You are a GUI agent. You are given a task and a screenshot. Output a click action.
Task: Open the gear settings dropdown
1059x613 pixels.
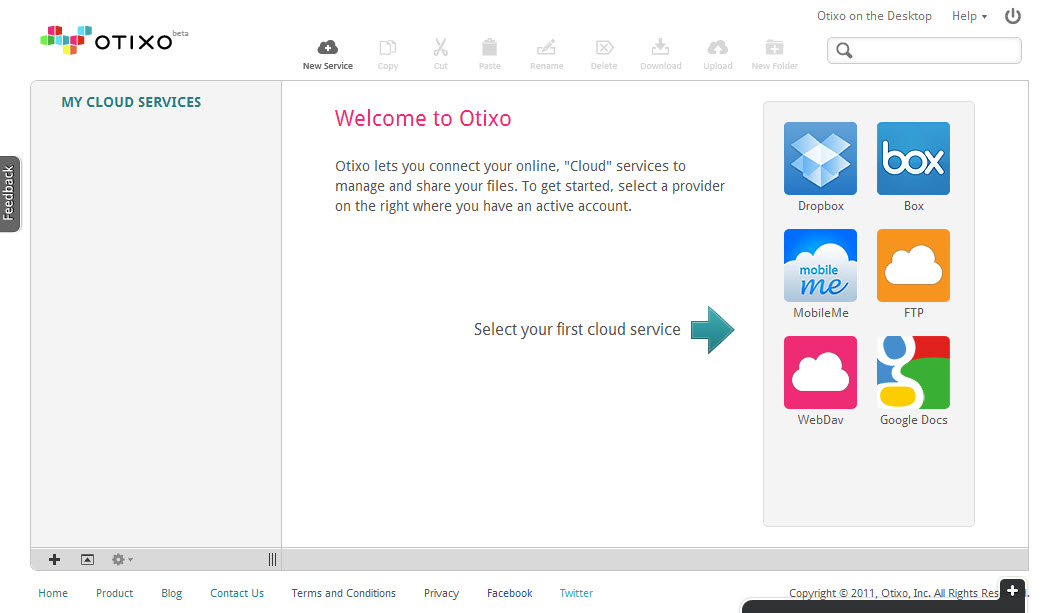point(122,560)
